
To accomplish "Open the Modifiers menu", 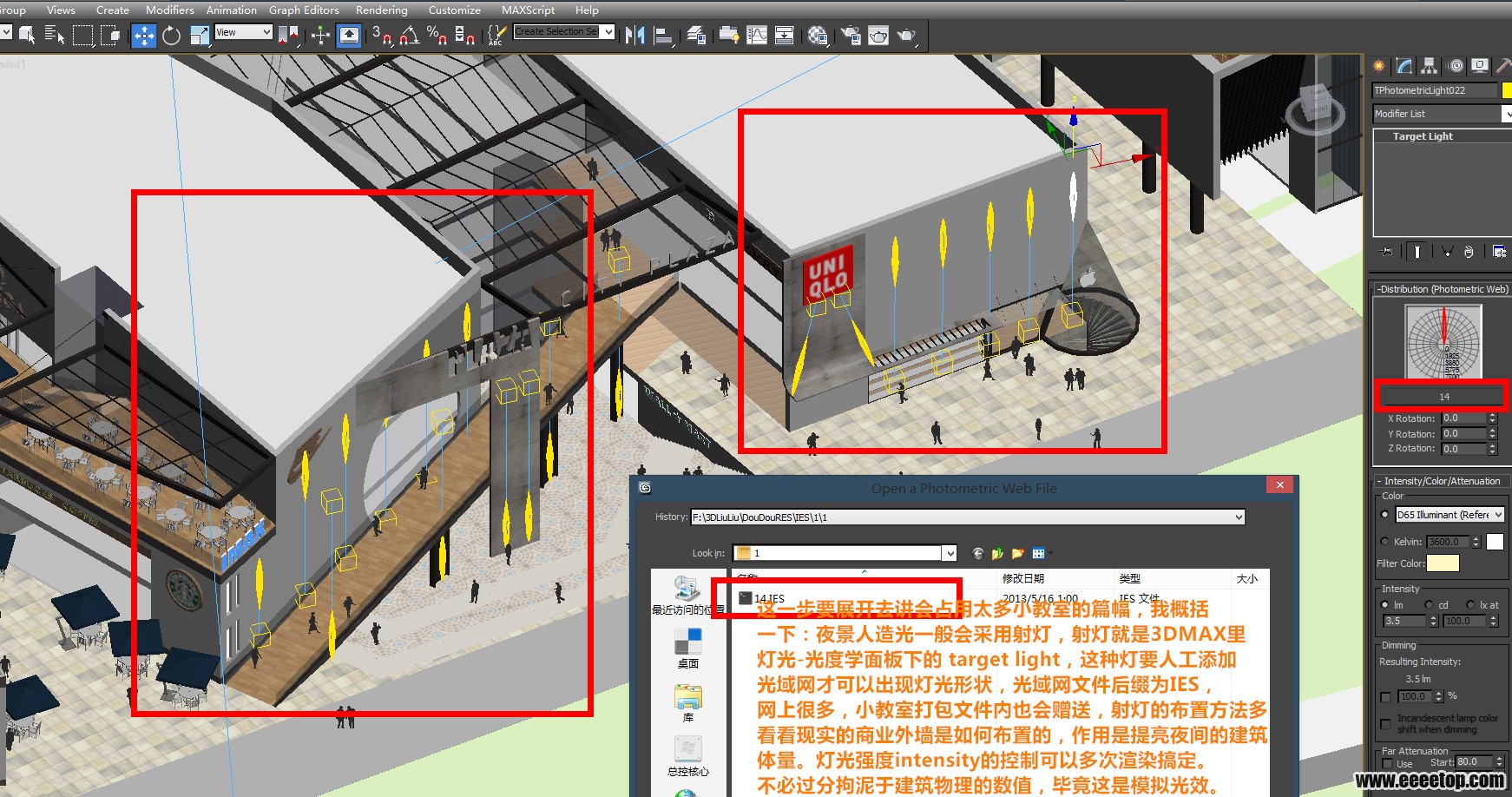I will coord(170,10).
